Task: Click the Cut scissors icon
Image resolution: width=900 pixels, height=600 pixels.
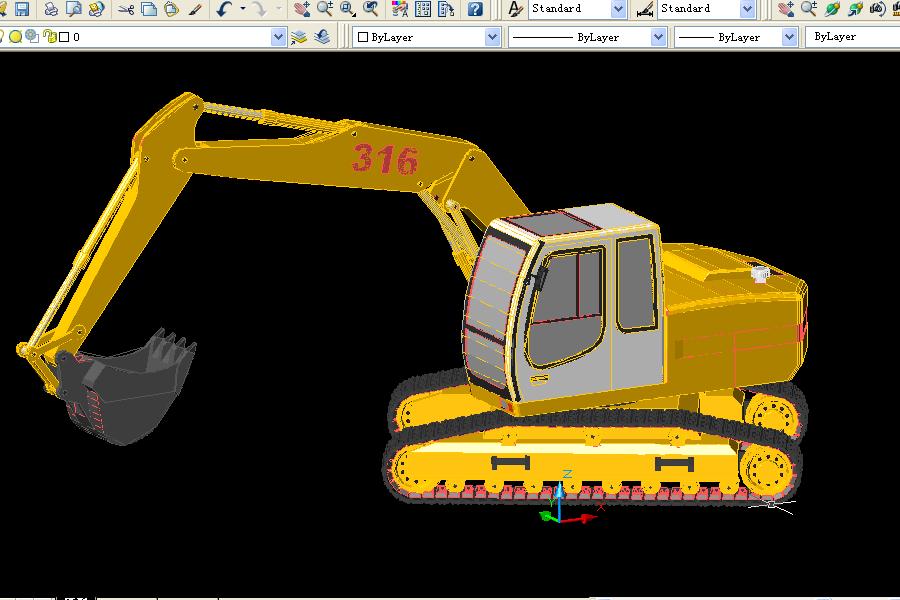Action: pos(126,9)
